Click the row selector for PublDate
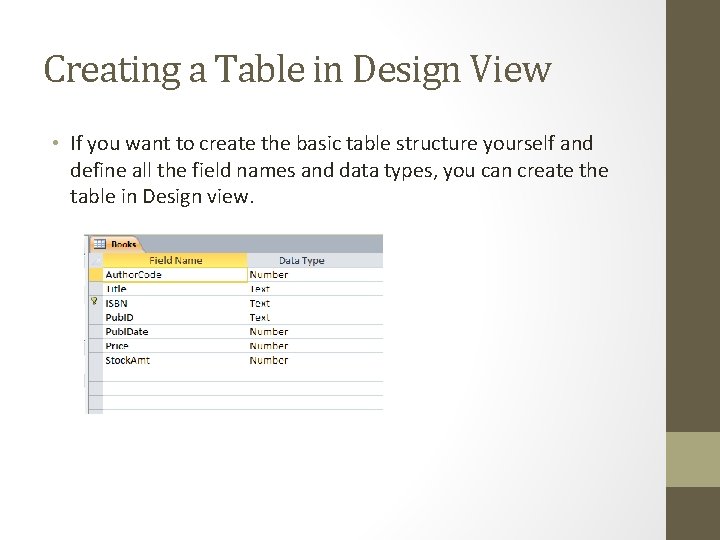Image resolution: width=720 pixels, height=540 pixels. (x=96, y=332)
